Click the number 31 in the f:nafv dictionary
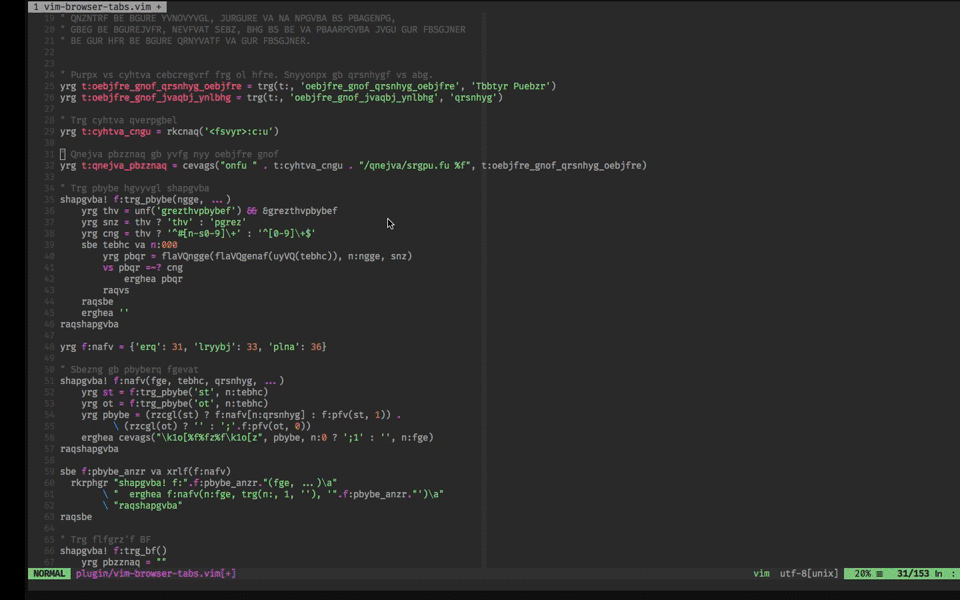Screen dimensions: 960x600 click(x=178, y=347)
